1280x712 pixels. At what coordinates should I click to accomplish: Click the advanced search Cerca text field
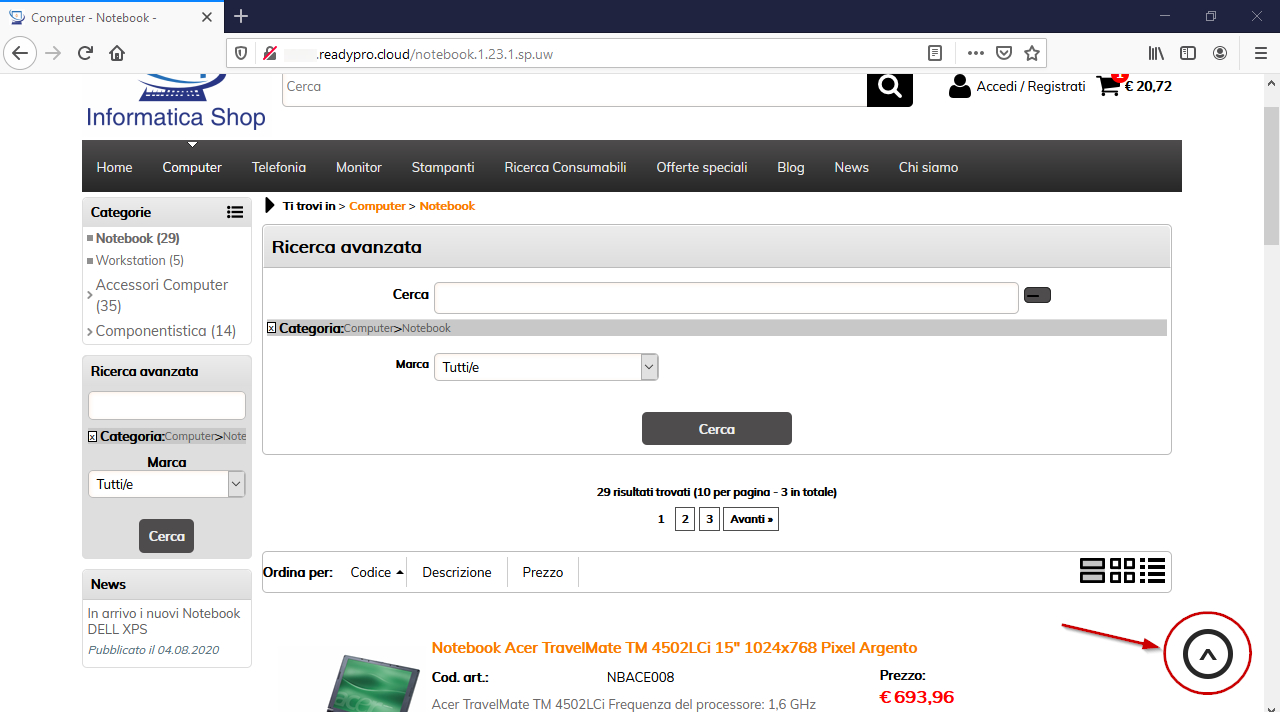point(726,297)
